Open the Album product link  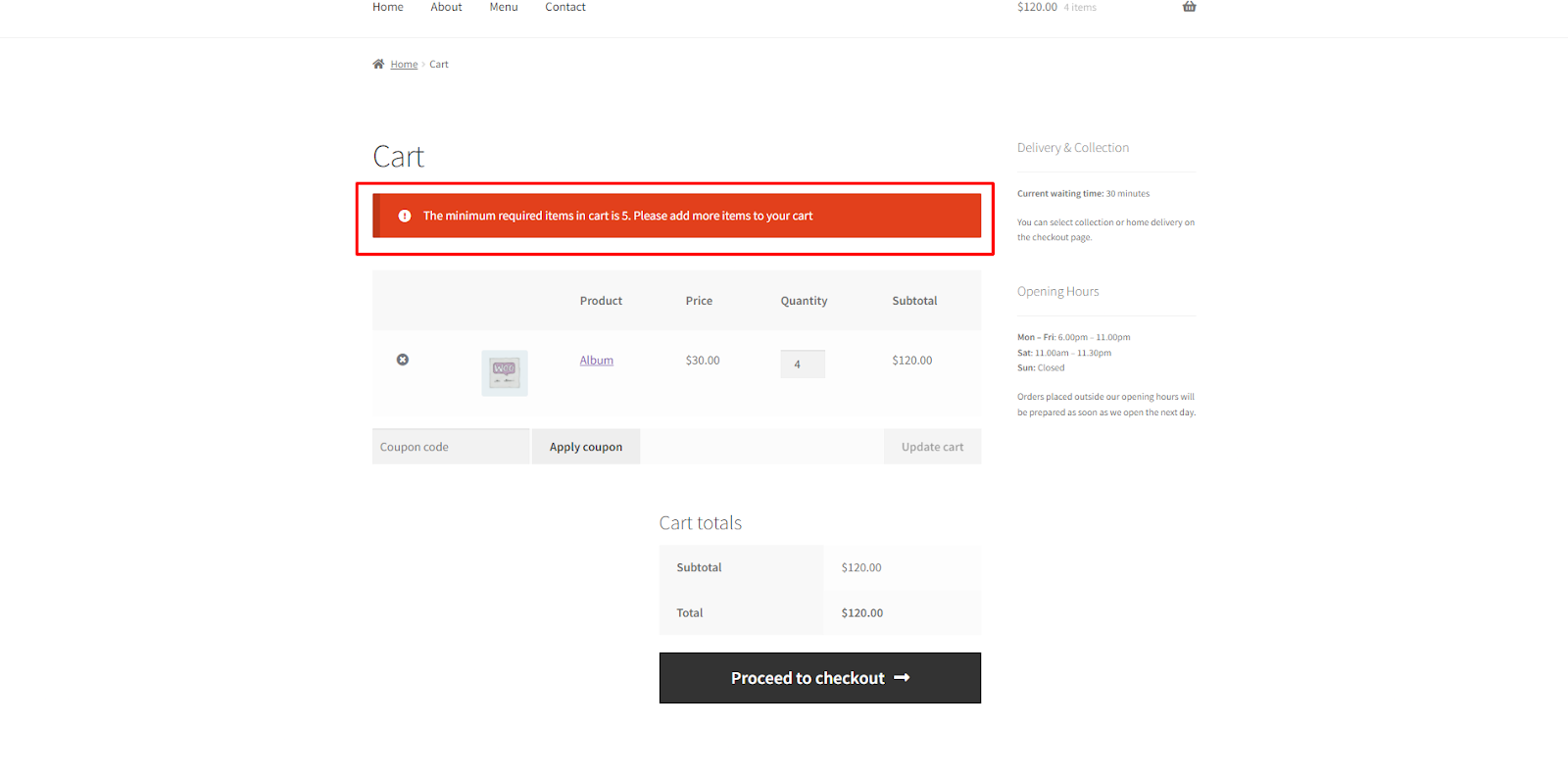point(596,361)
